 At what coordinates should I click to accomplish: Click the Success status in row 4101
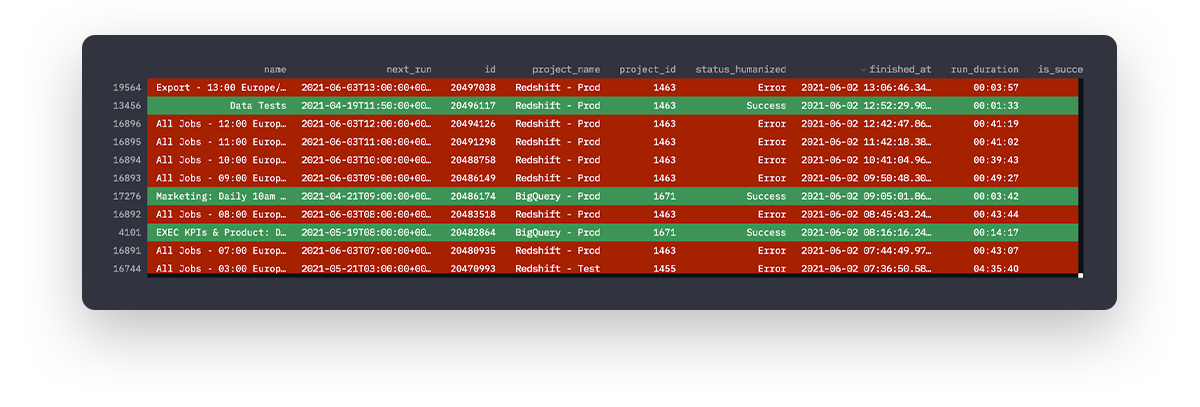(x=766, y=233)
